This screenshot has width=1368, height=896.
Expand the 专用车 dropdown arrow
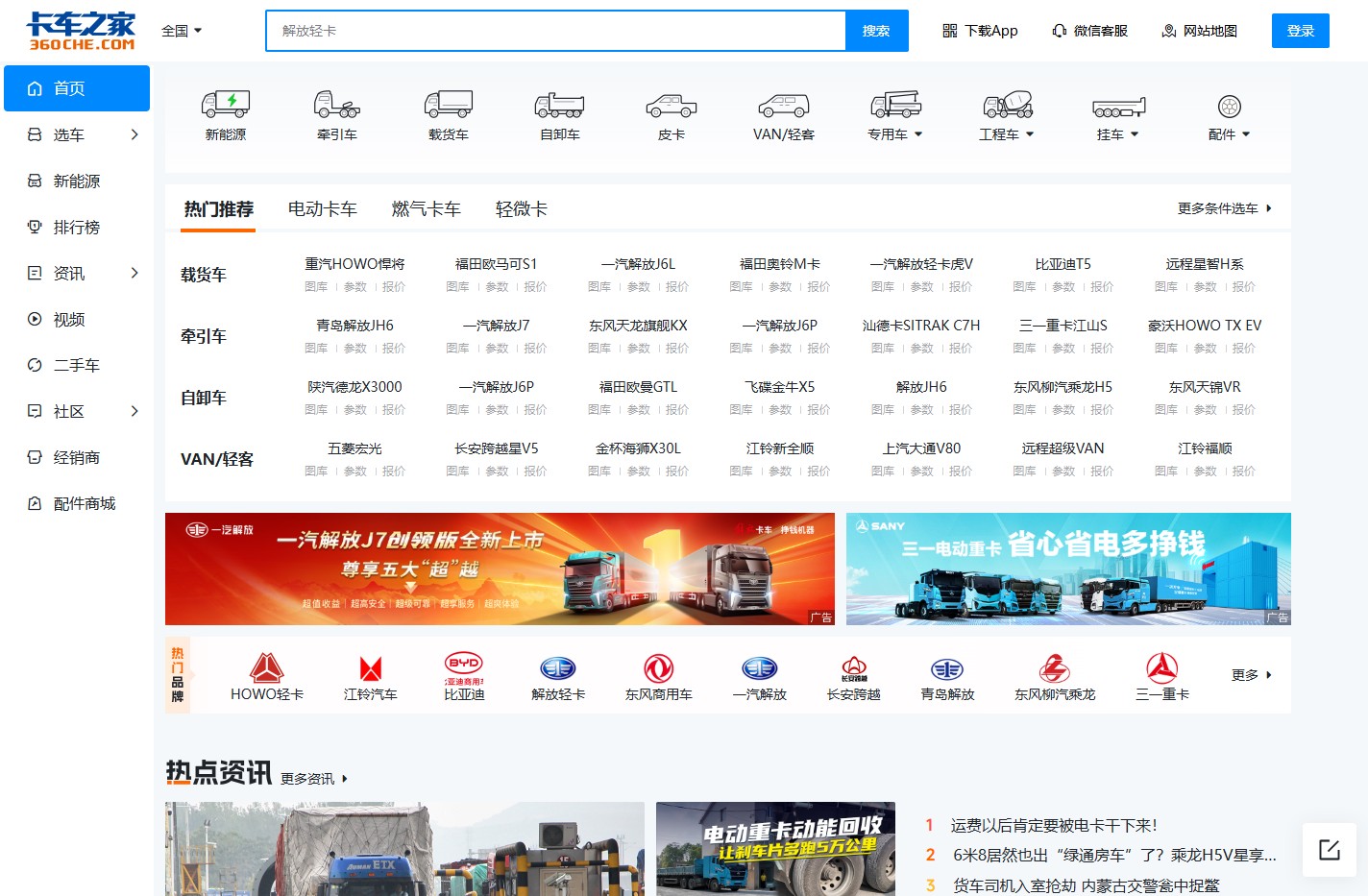pos(918,134)
